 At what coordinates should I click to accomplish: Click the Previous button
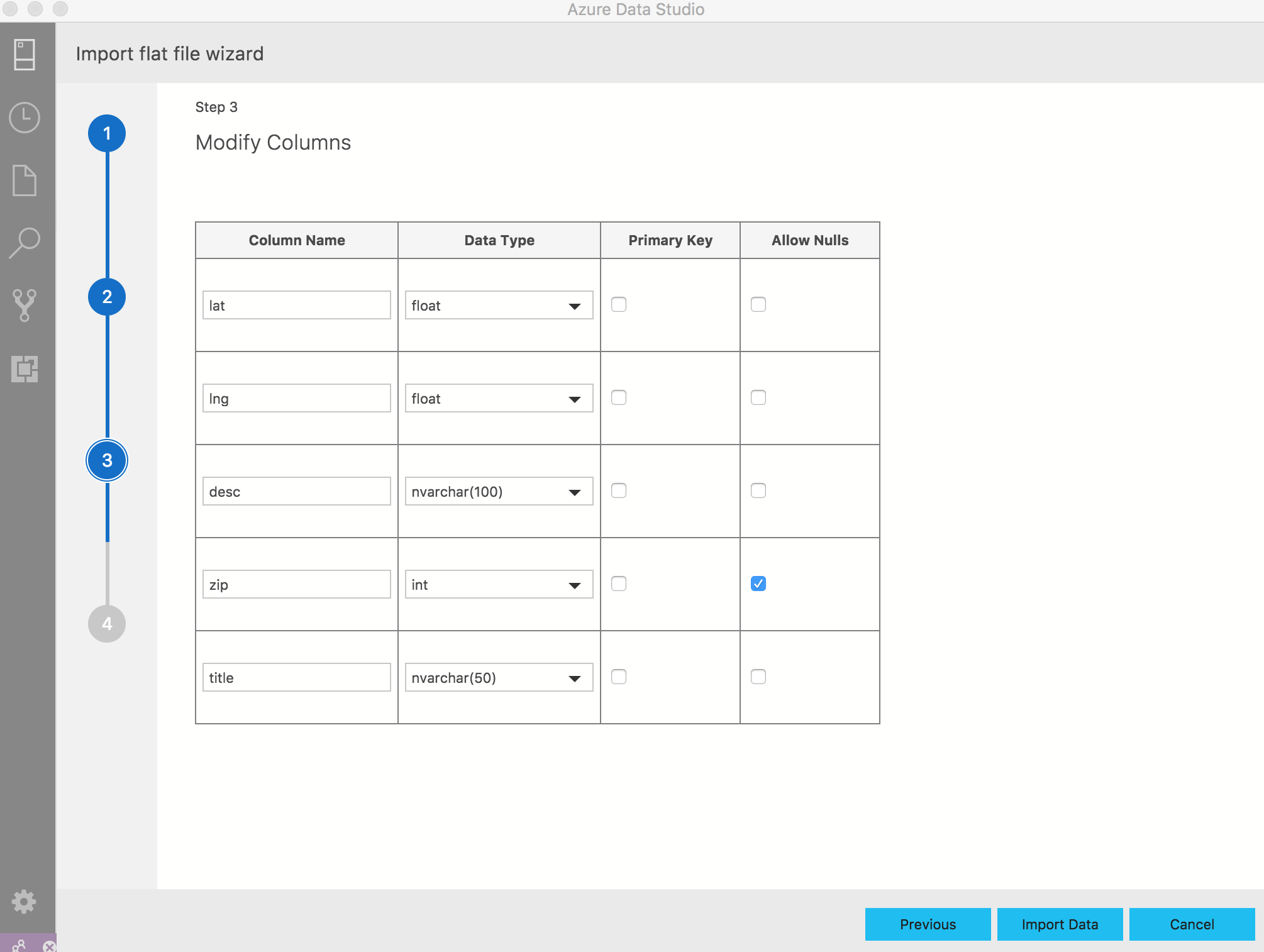[928, 923]
